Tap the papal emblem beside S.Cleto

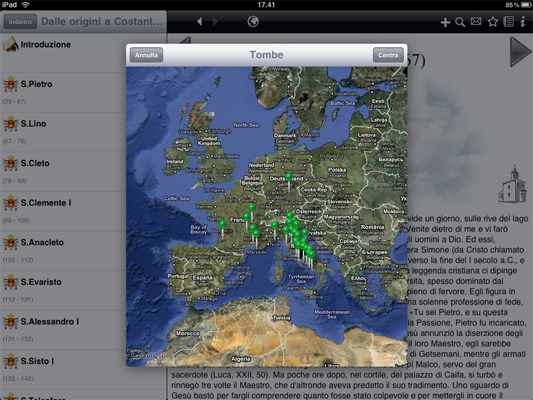pyautogui.click(x=10, y=163)
